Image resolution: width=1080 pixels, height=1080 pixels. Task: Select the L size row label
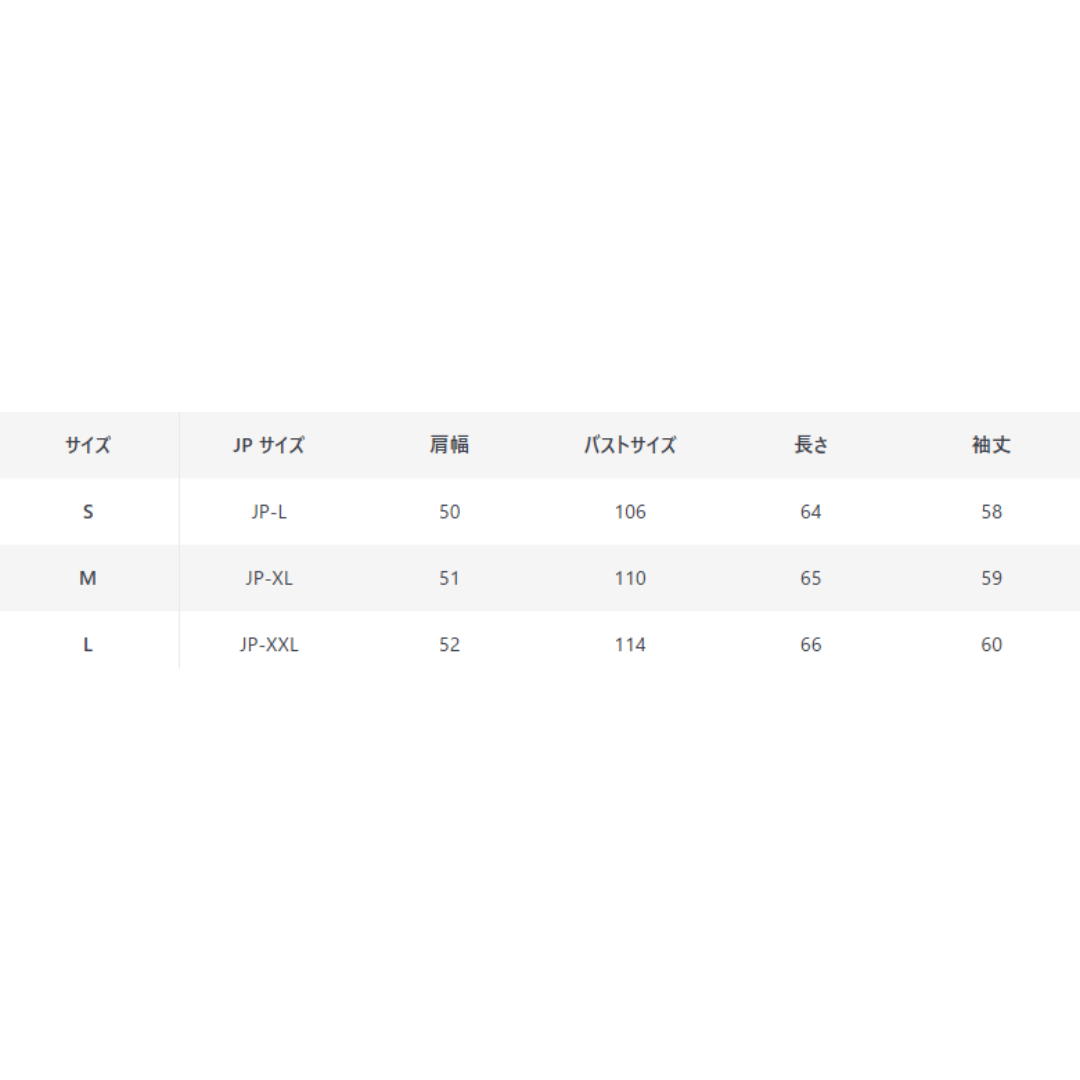(x=87, y=645)
